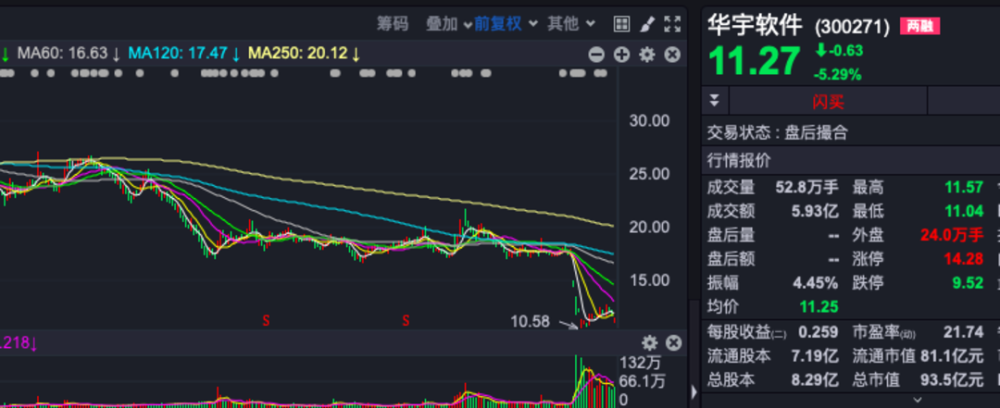Viewport: 1000px width, 408px height.
Task: Click the 最低 price 11.04
Action: click(964, 211)
